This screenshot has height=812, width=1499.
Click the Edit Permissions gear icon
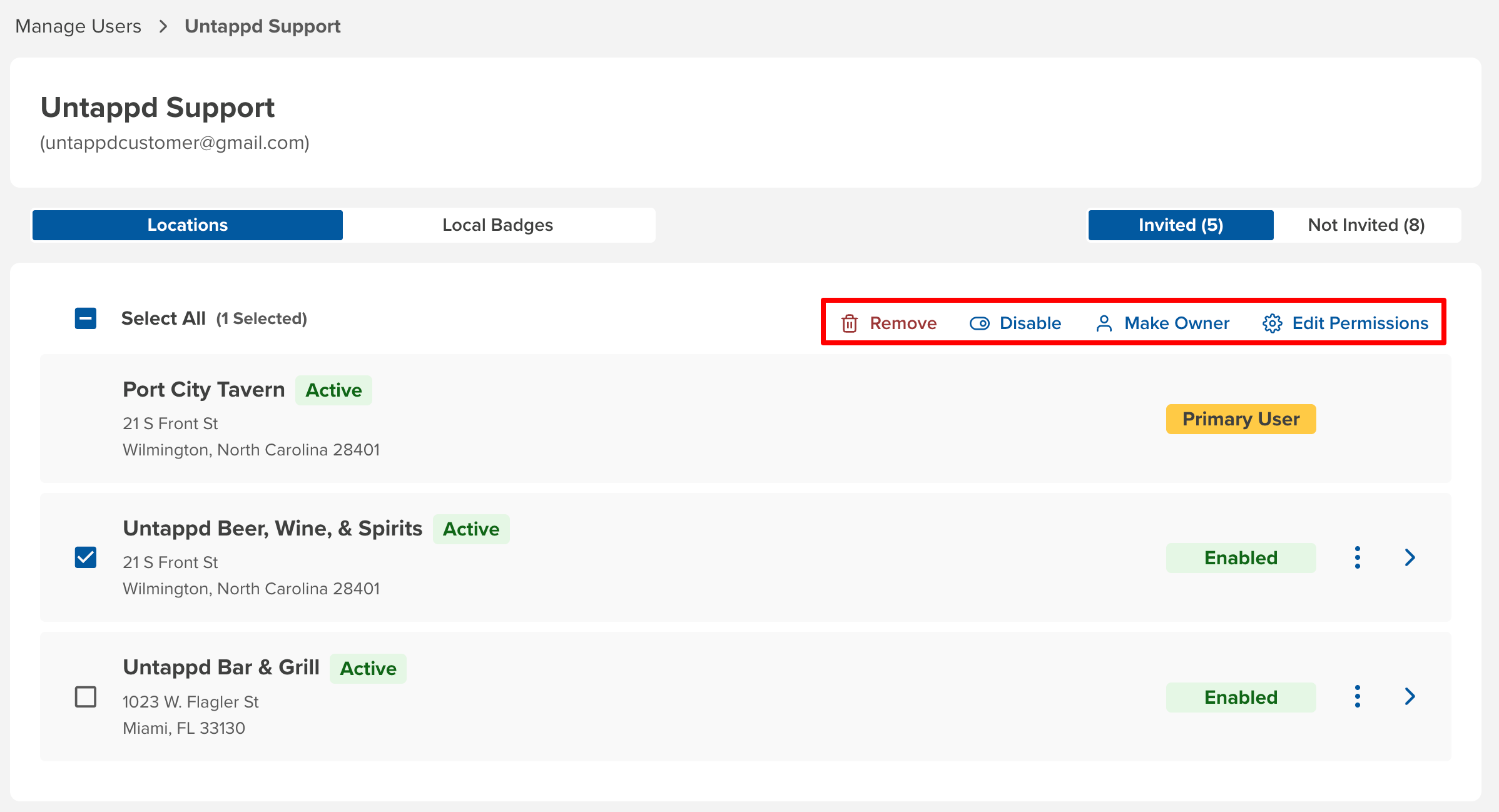(x=1272, y=323)
